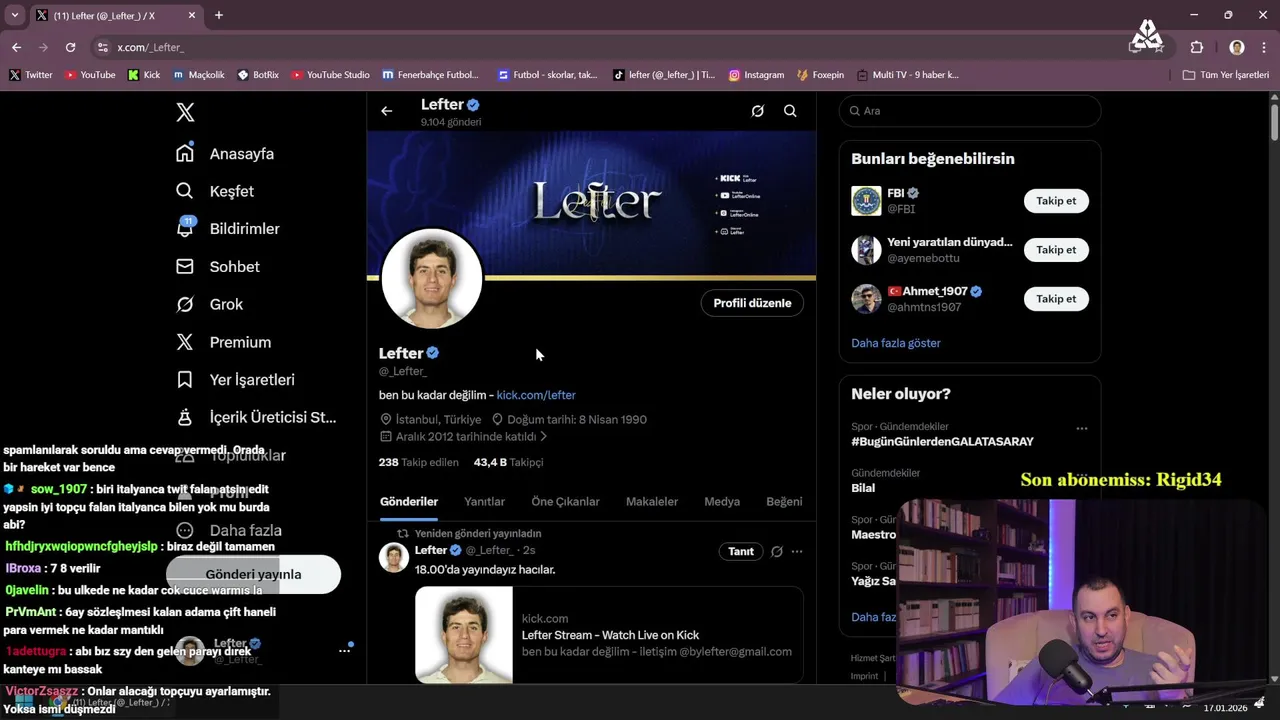Open a new browser tab
1280x720 pixels.
(219, 15)
